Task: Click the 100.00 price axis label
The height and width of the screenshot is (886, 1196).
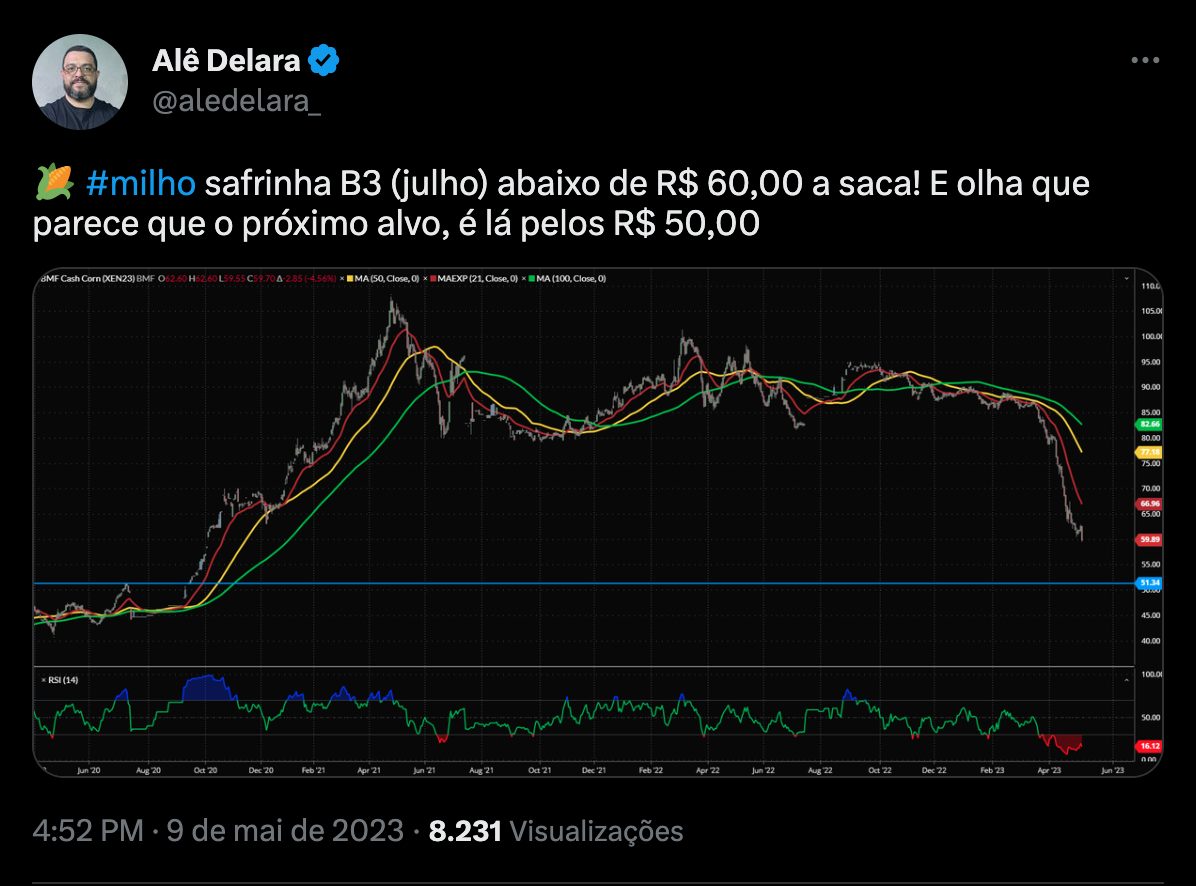Action: tap(1151, 336)
